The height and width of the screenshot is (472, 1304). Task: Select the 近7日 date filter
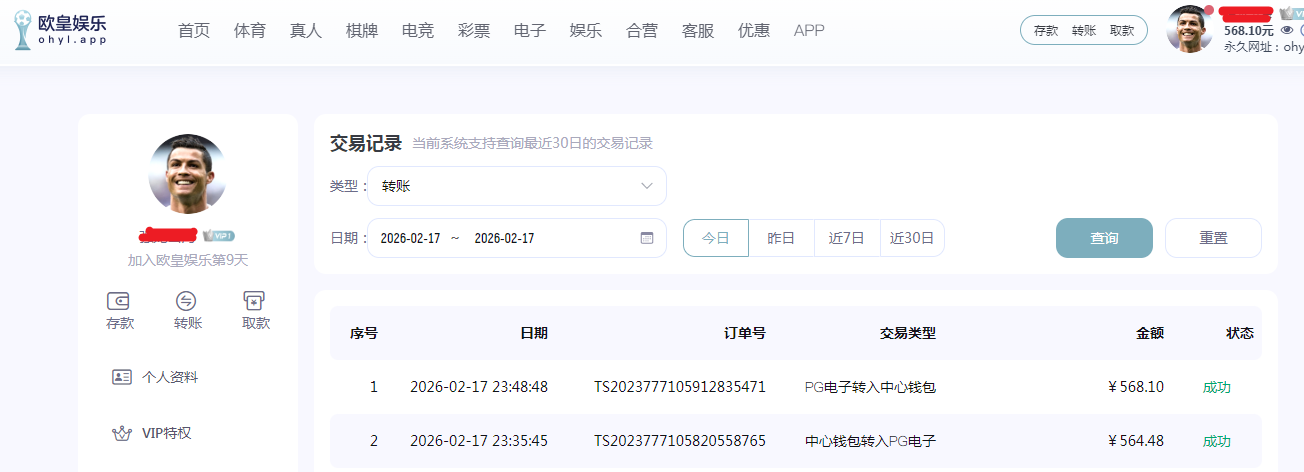(x=847, y=238)
